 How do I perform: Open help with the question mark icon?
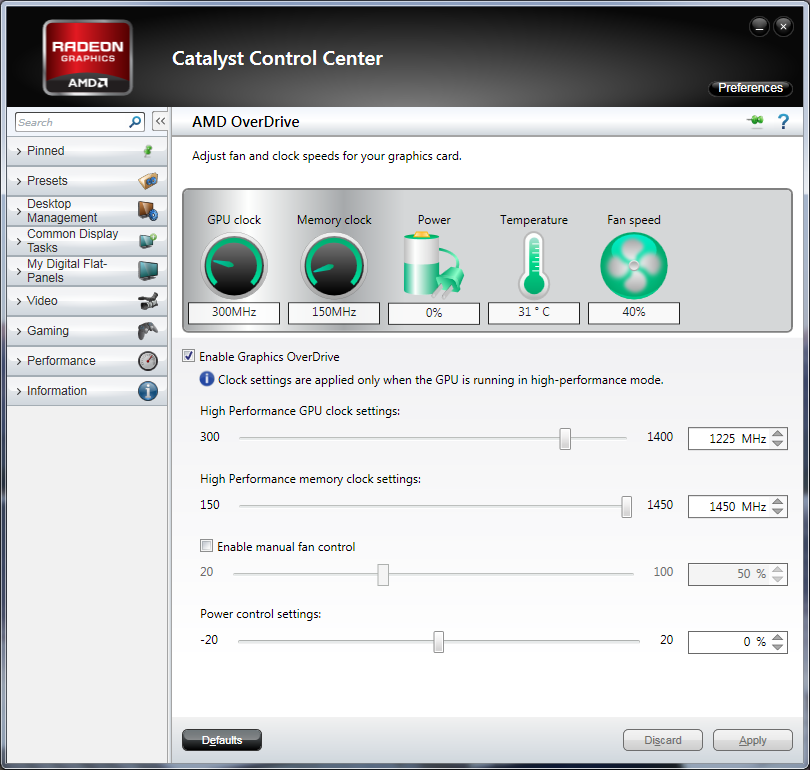coord(783,121)
